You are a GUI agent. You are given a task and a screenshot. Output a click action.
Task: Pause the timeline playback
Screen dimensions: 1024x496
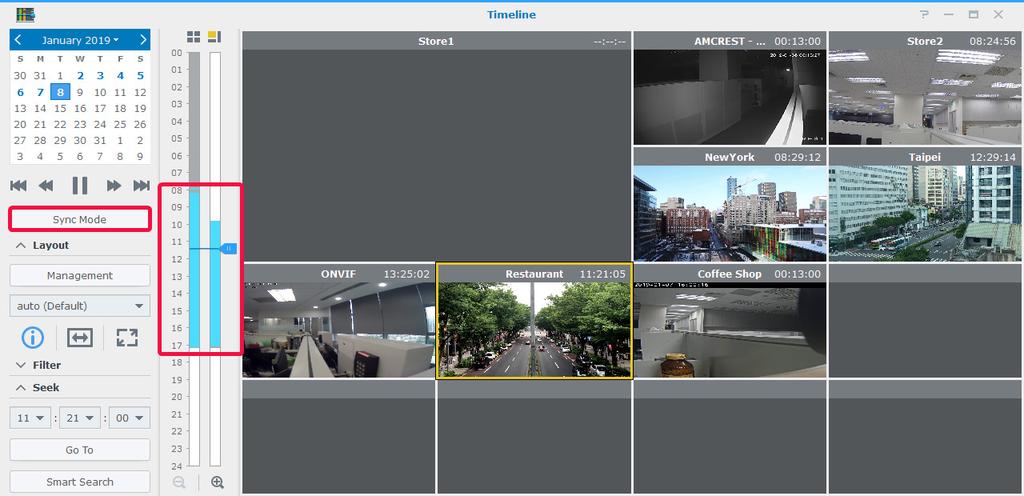tap(80, 186)
